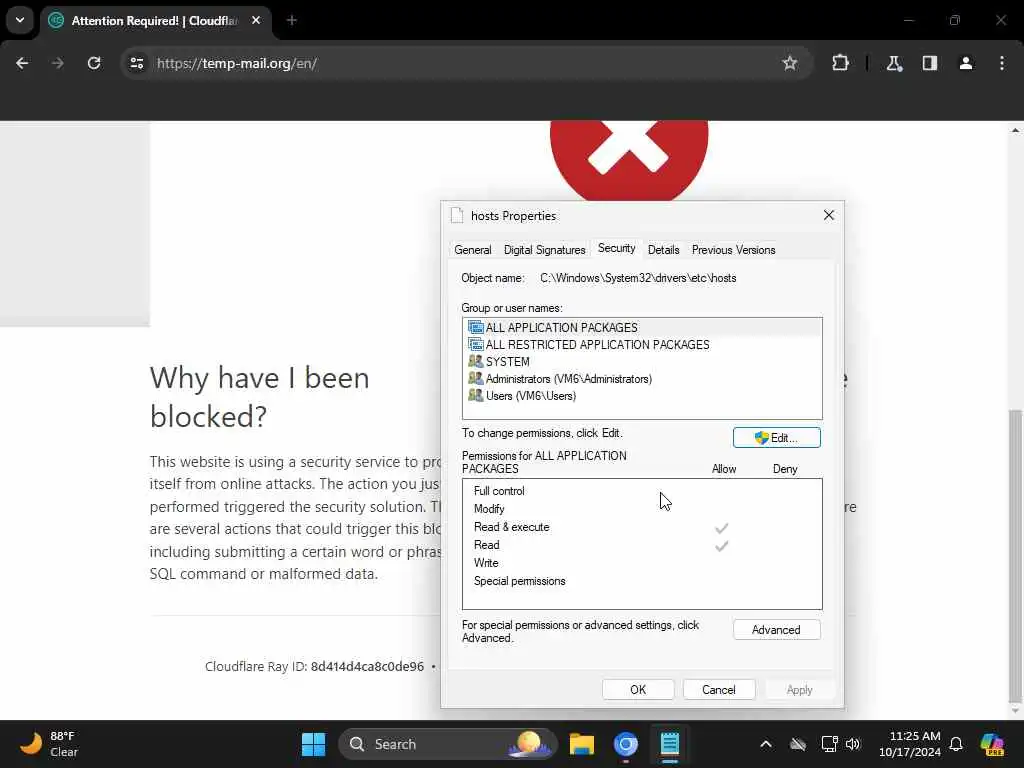Click the Read permission Allow checkmark
Screen dimensions: 1024x768
721,545
